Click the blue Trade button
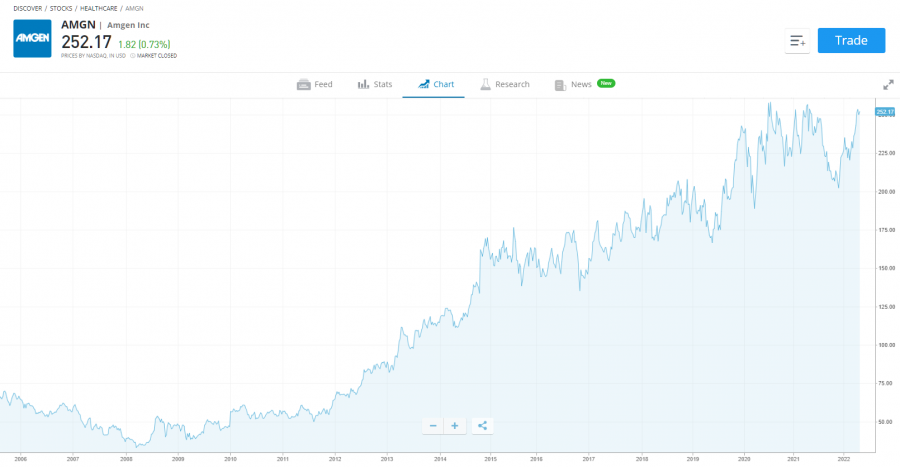900x467 pixels. coord(851,40)
